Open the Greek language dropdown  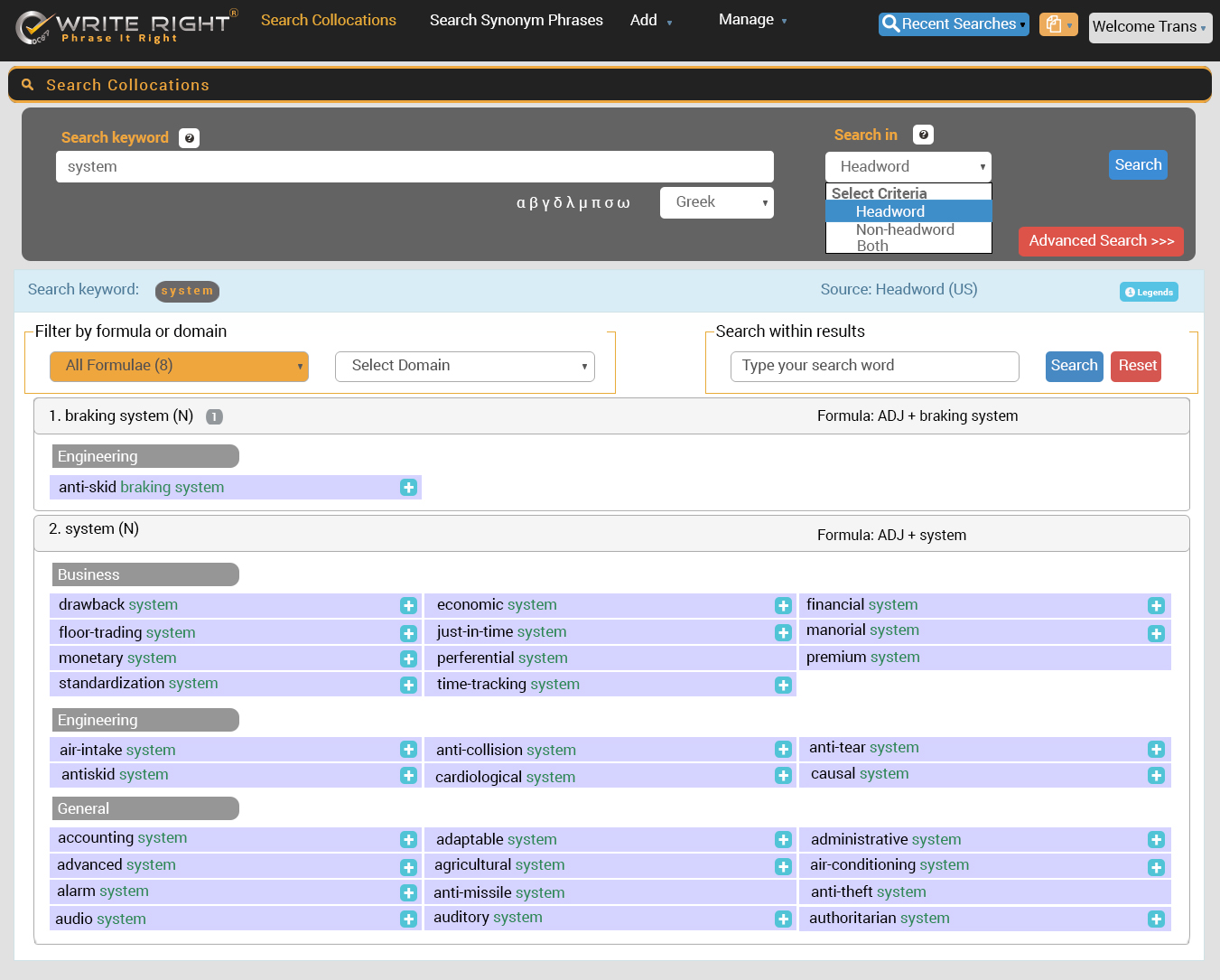point(716,202)
